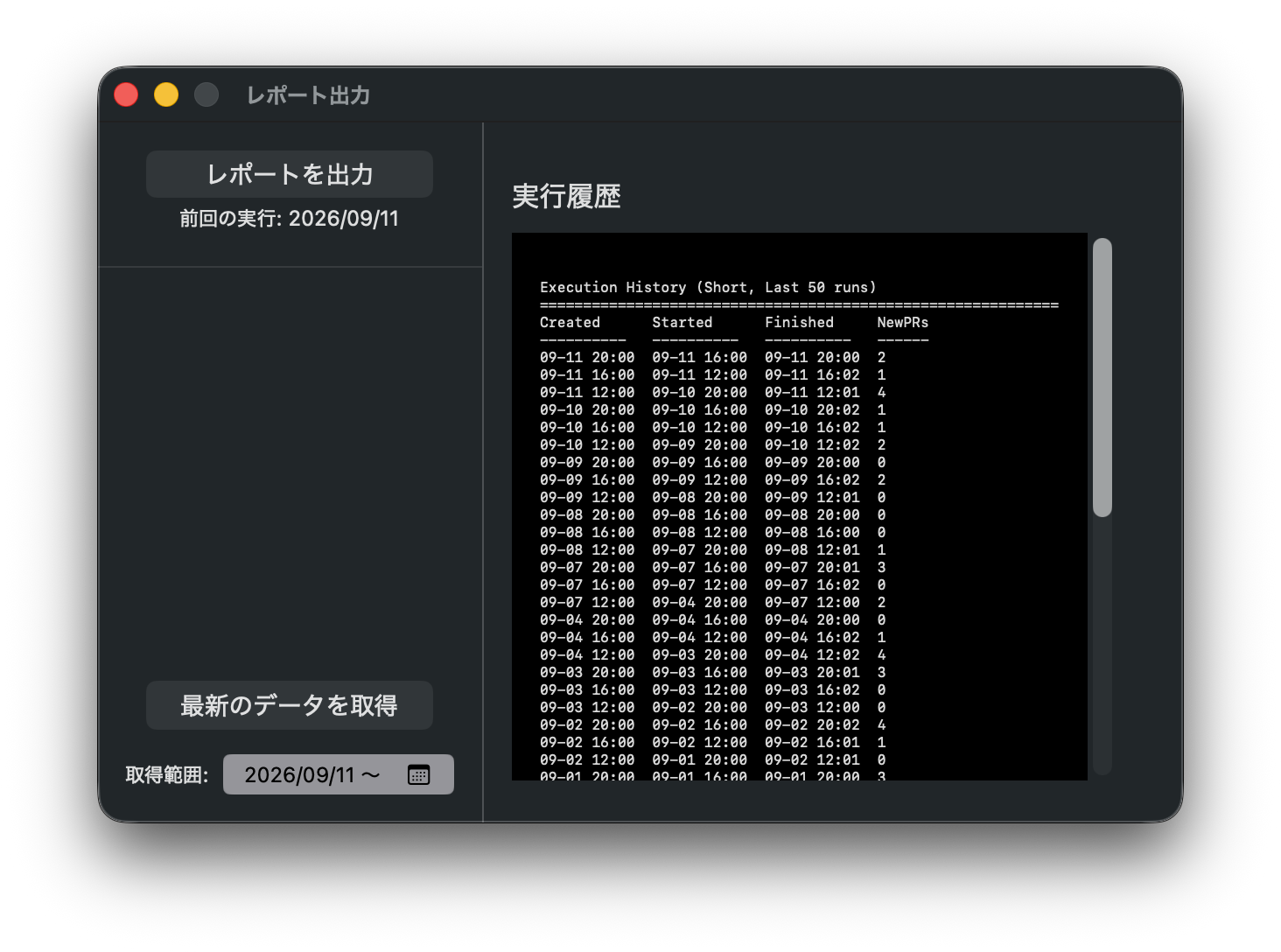Minimize the レポート出力 window
Viewport: 1281px width, 952px height.
[x=166, y=94]
